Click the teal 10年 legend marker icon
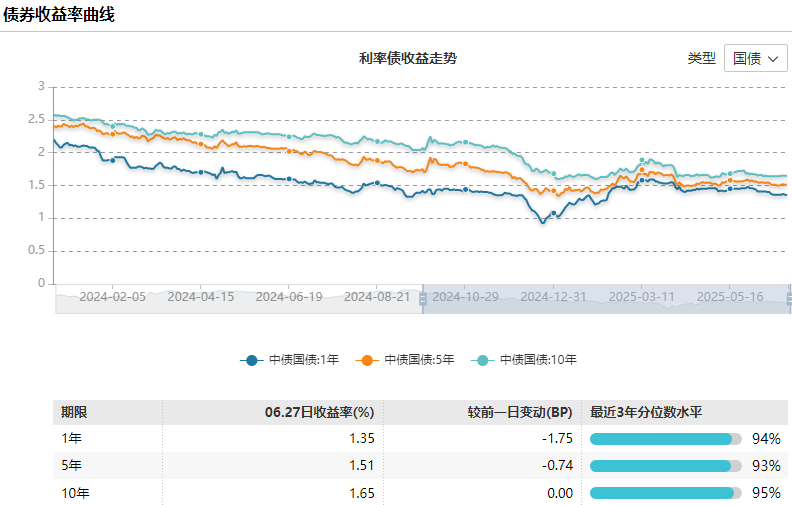 point(484,359)
